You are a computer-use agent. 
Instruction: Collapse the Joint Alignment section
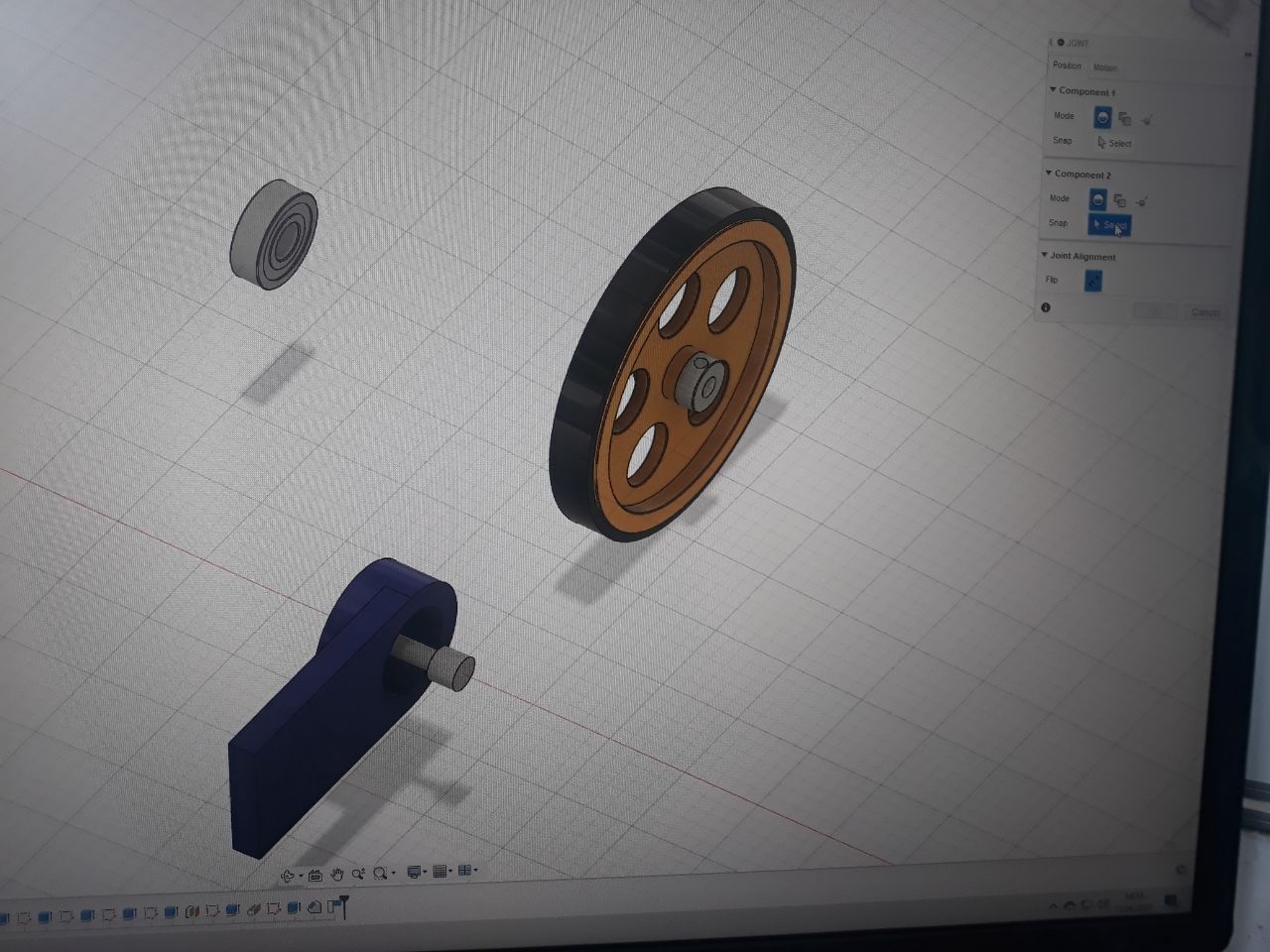[x=1044, y=255]
